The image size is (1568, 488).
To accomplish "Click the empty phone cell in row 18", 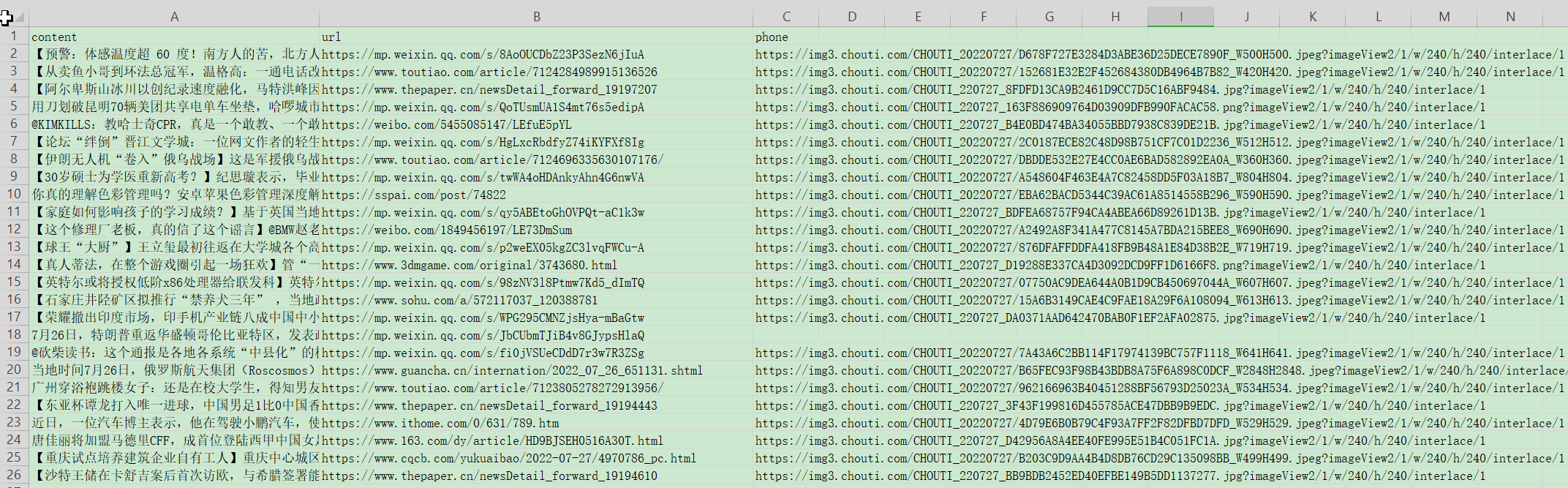I will pos(786,335).
